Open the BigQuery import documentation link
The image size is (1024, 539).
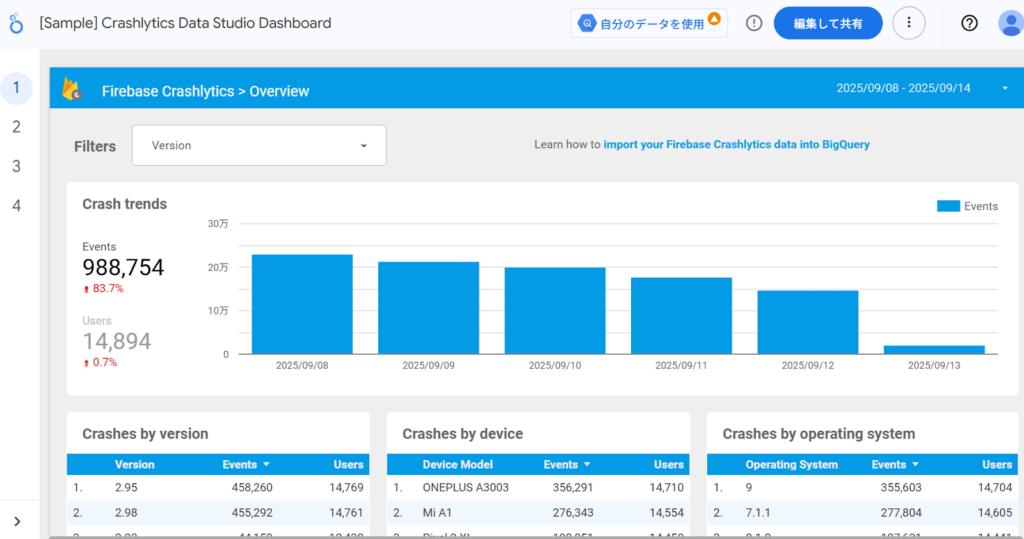pos(736,145)
